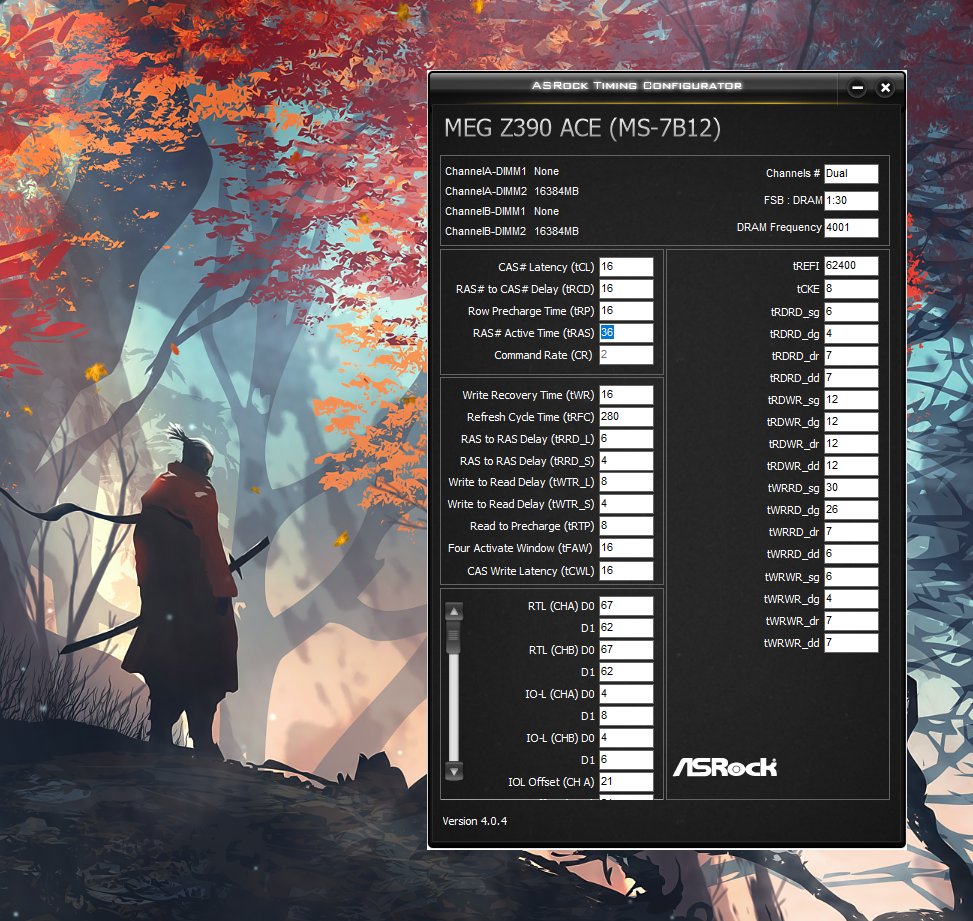Select the tWRWR_sg value field

(851, 577)
